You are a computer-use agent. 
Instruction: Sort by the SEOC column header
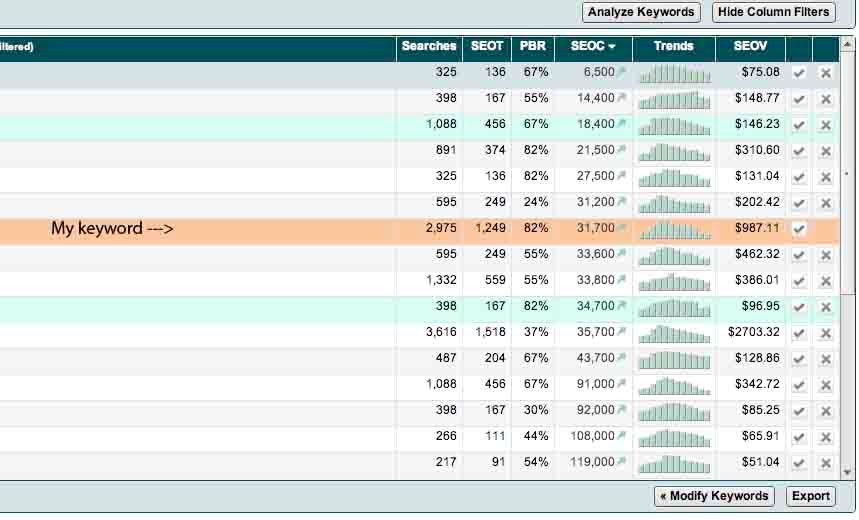tap(592, 46)
